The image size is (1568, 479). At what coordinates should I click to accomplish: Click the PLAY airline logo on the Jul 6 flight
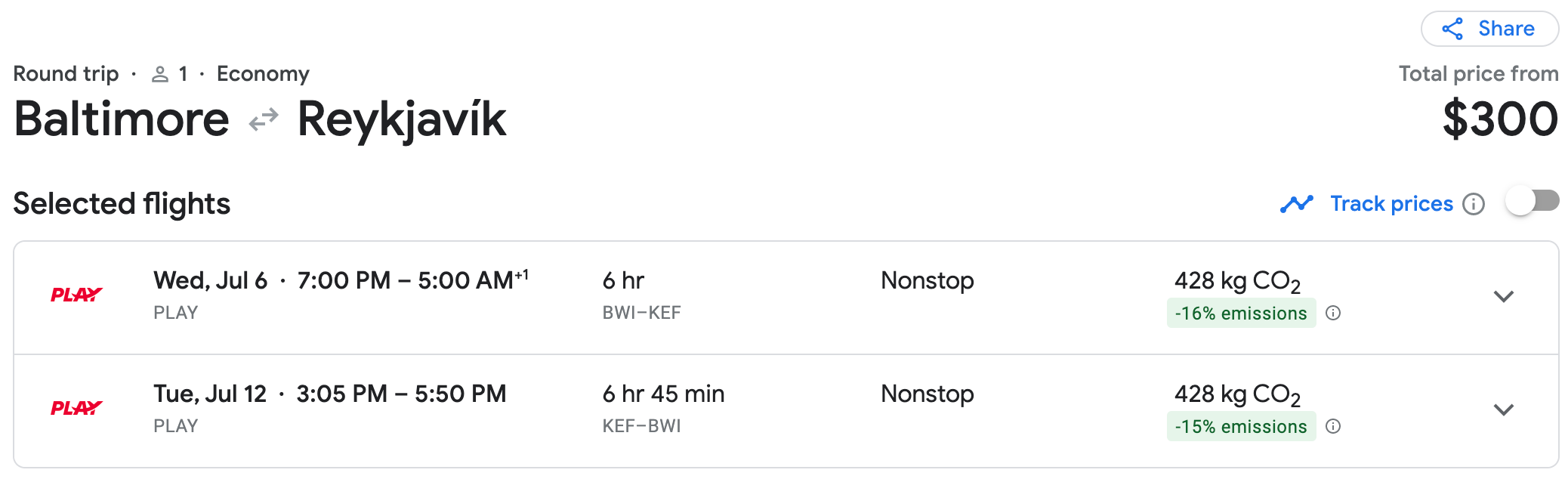(76, 295)
